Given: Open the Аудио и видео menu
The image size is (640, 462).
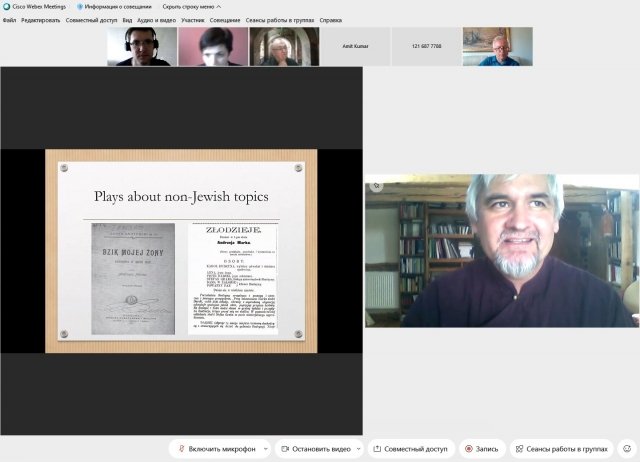Looking at the screenshot, I should pos(156,20).
